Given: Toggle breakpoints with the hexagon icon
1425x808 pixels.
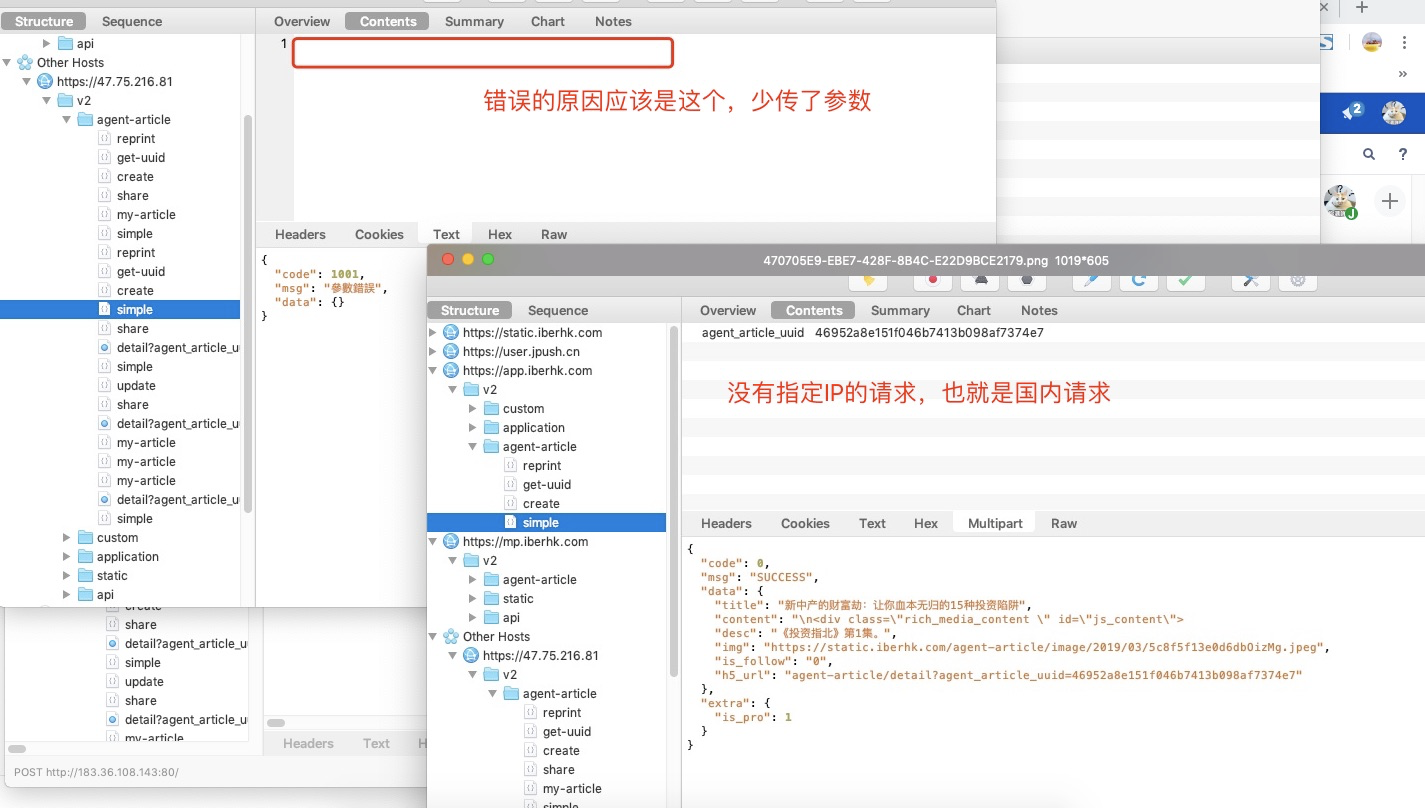Looking at the screenshot, I should (x=1027, y=280).
